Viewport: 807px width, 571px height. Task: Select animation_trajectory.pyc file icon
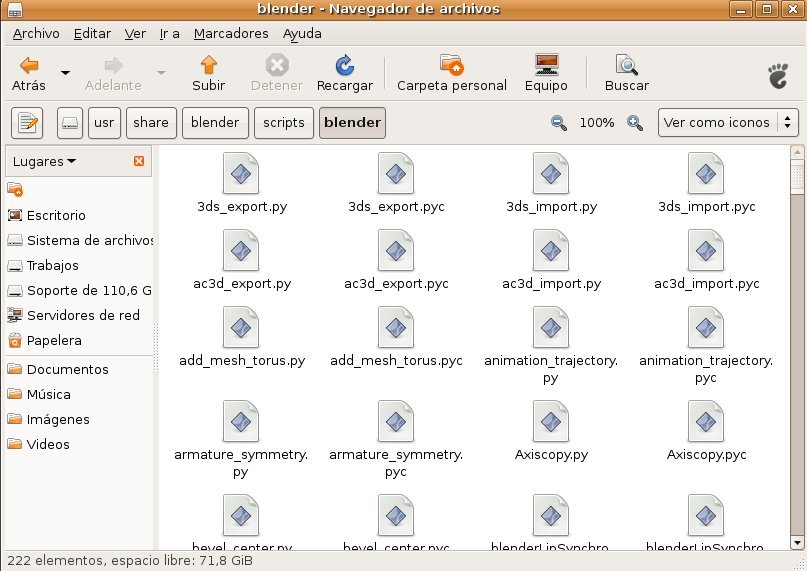706,327
